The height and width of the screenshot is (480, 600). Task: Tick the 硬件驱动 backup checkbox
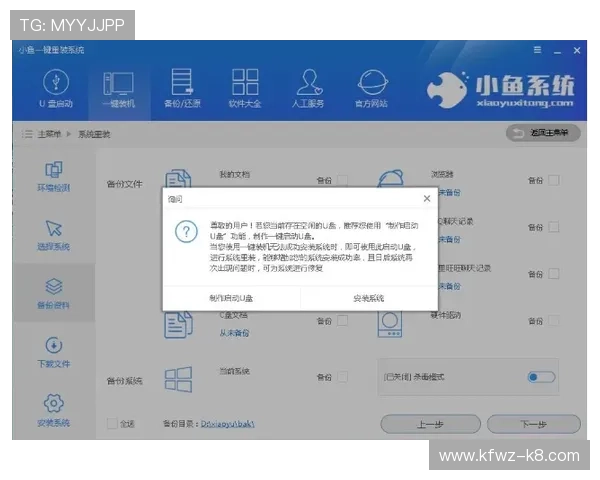pos(554,321)
